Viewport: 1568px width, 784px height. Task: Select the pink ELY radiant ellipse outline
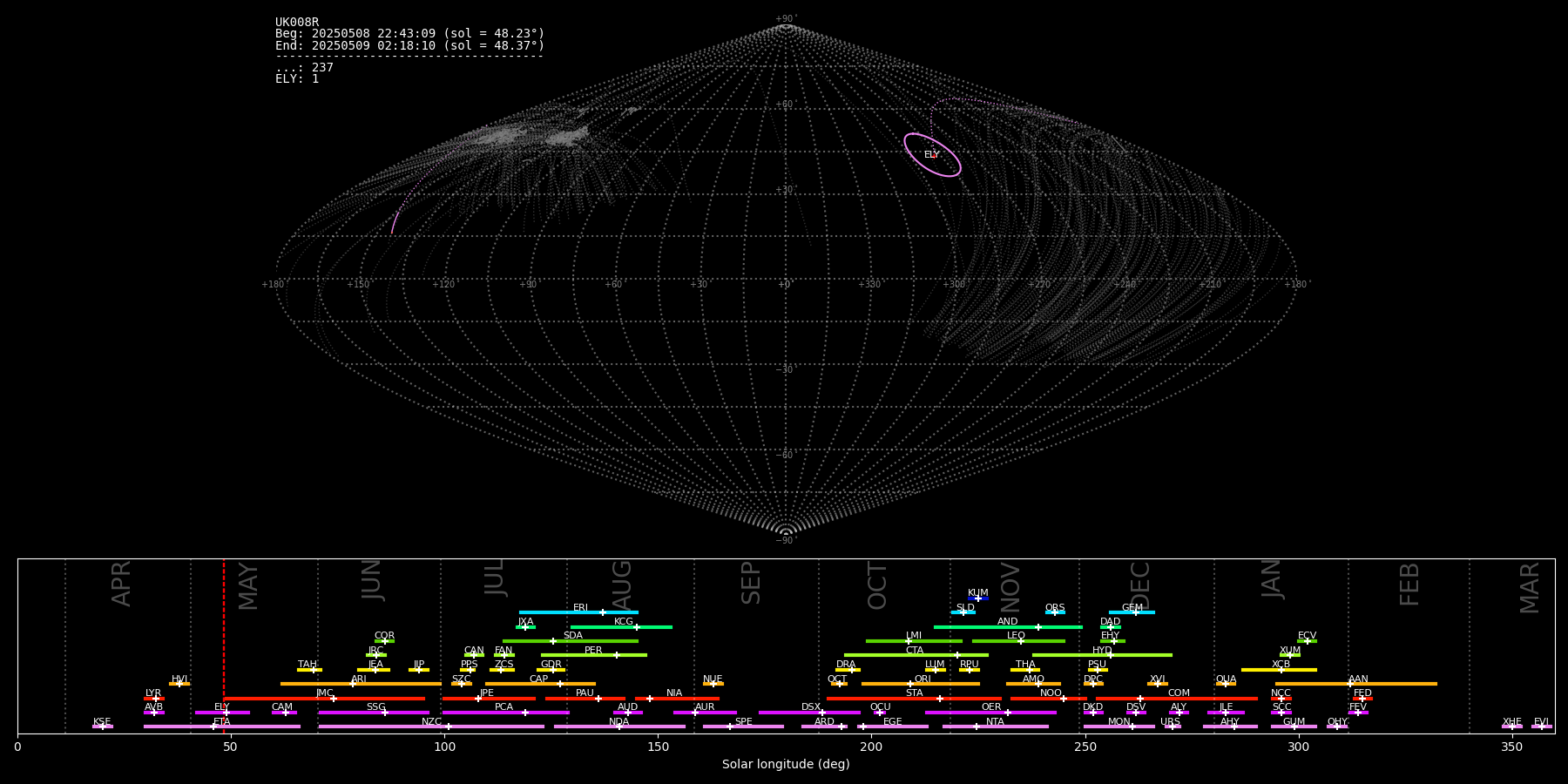[932, 155]
